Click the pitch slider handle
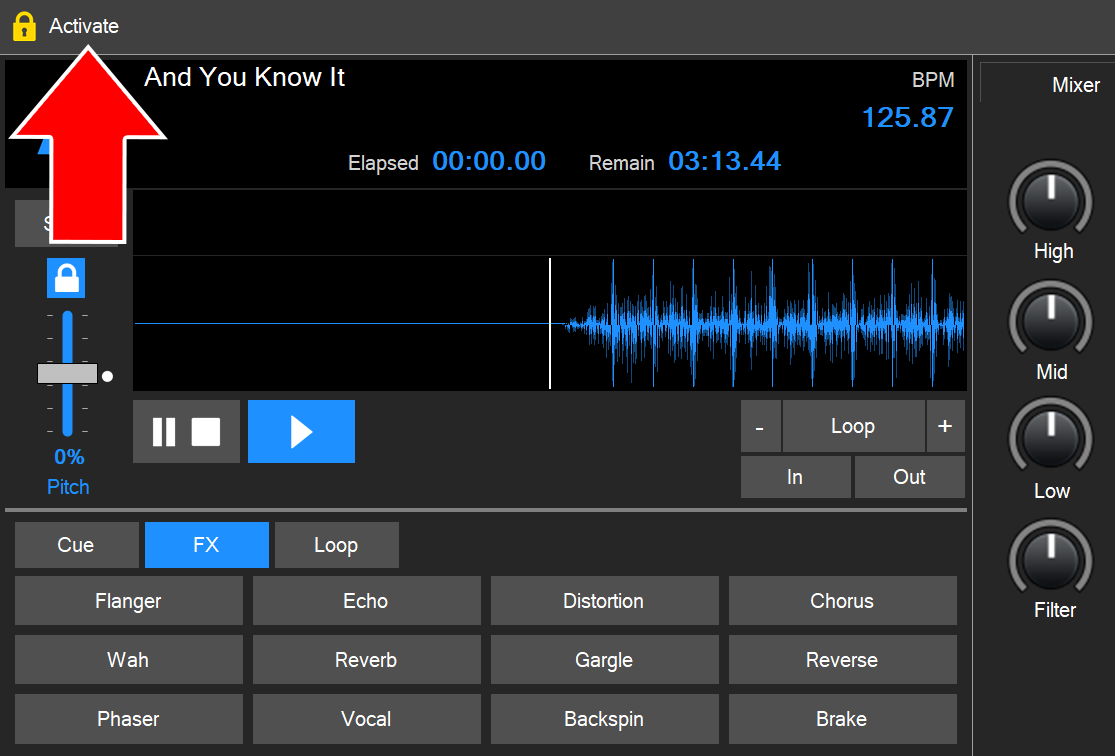This screenshot has height=756, width=1115. pyautogui.click(x=68, y=373)
